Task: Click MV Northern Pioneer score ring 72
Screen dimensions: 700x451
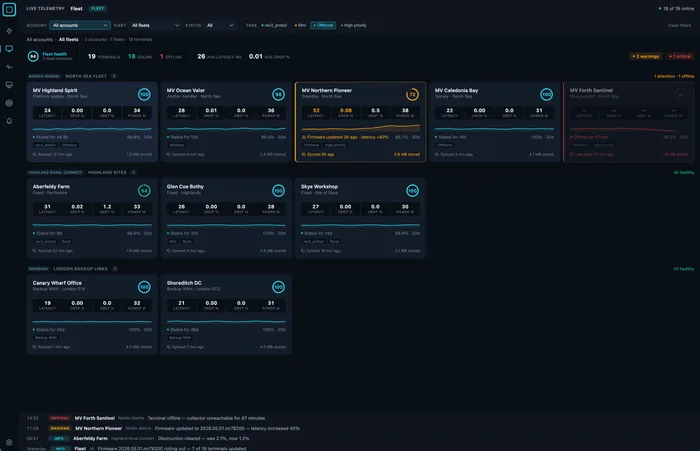Action: [412, 95]
